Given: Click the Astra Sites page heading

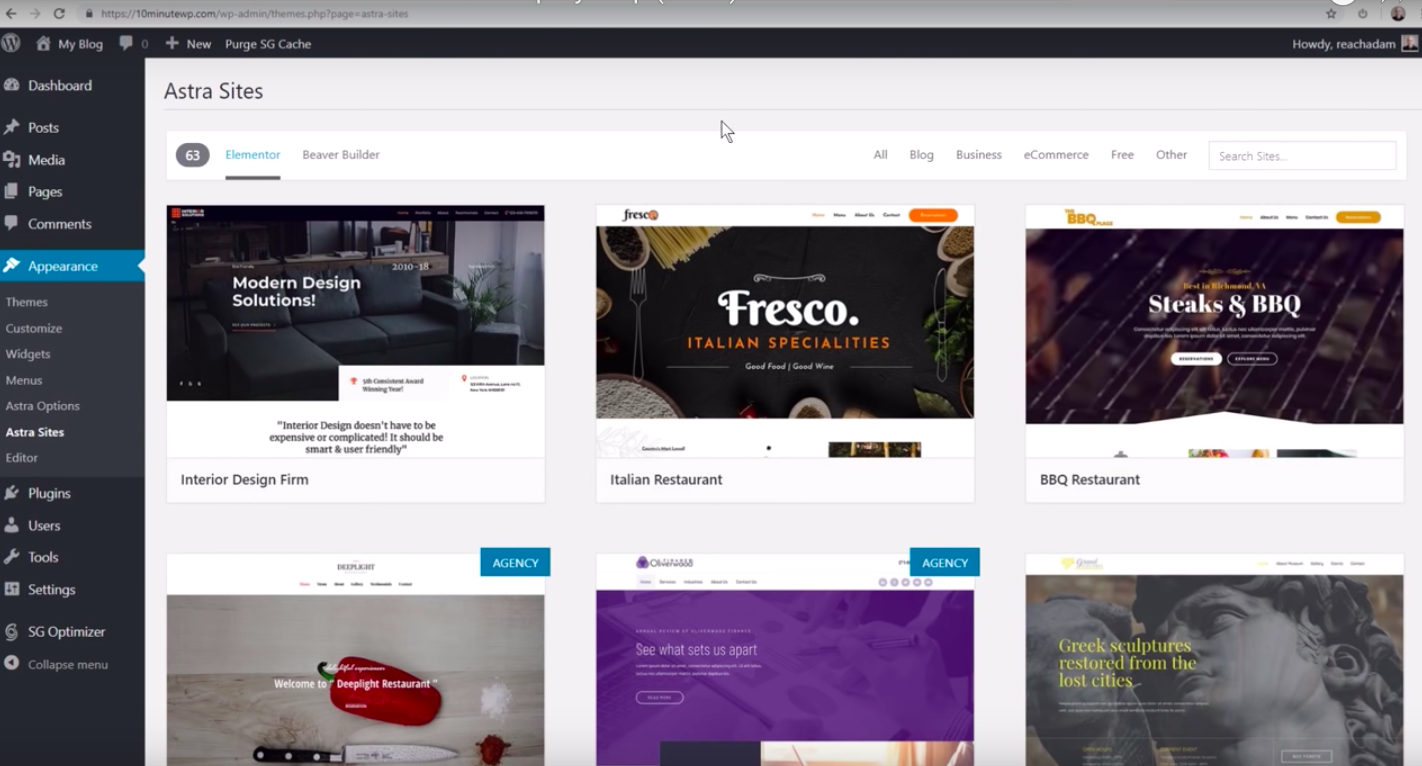Looking at the screenshot, I should click(x=214, y=91).
